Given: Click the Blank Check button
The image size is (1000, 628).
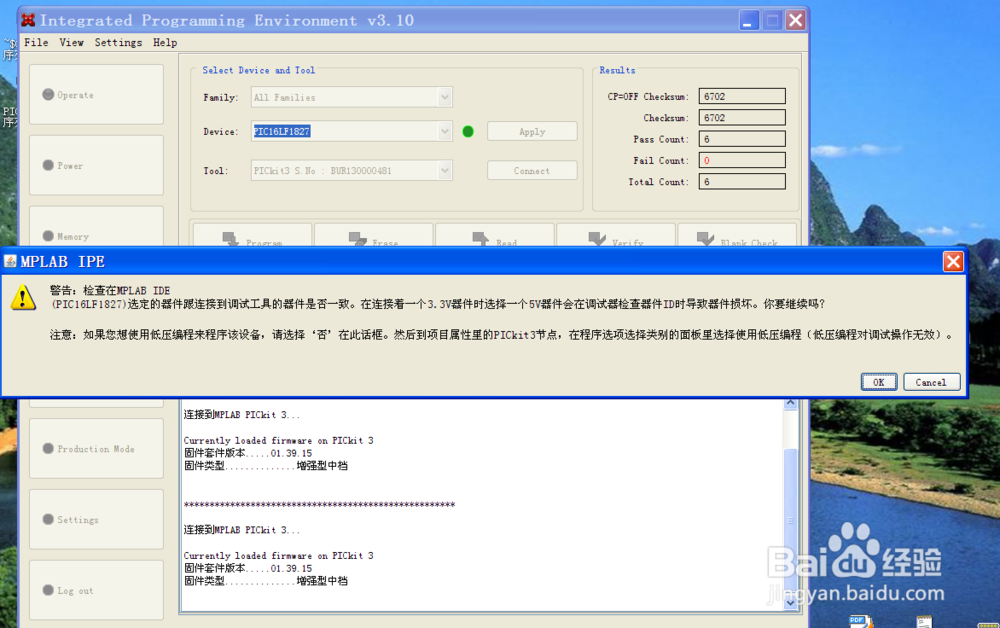Looking at the screenshot, I should 737,235.
